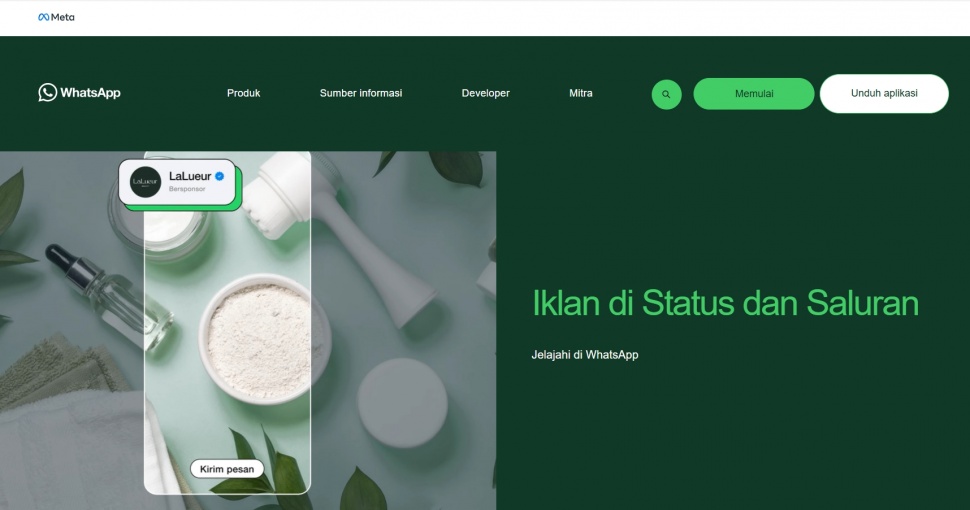Image resolution: width=970 pixels, height=510 pixels.
Task: Click the Bersponsor label under LaLueur
Action: [187, 189]
